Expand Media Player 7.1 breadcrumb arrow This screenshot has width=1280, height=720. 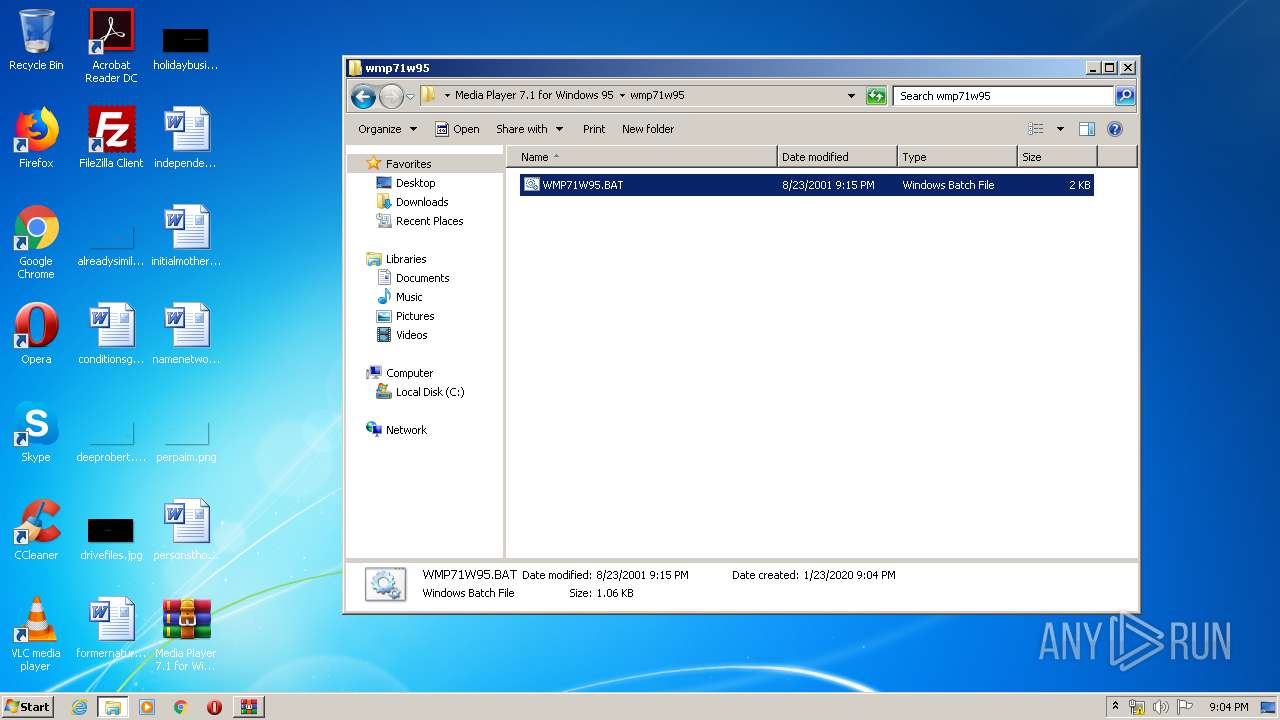point(622,96)
